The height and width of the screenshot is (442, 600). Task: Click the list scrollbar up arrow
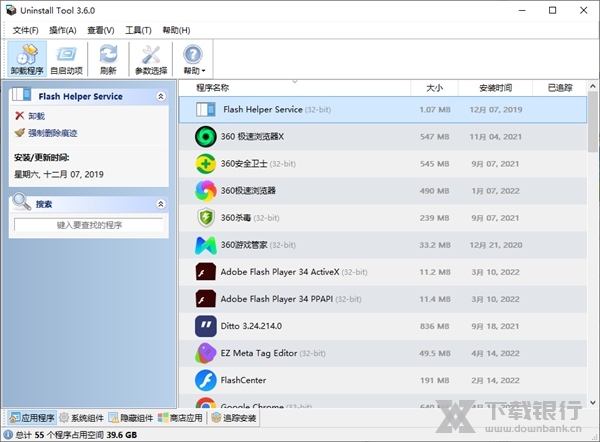(593, 86)
